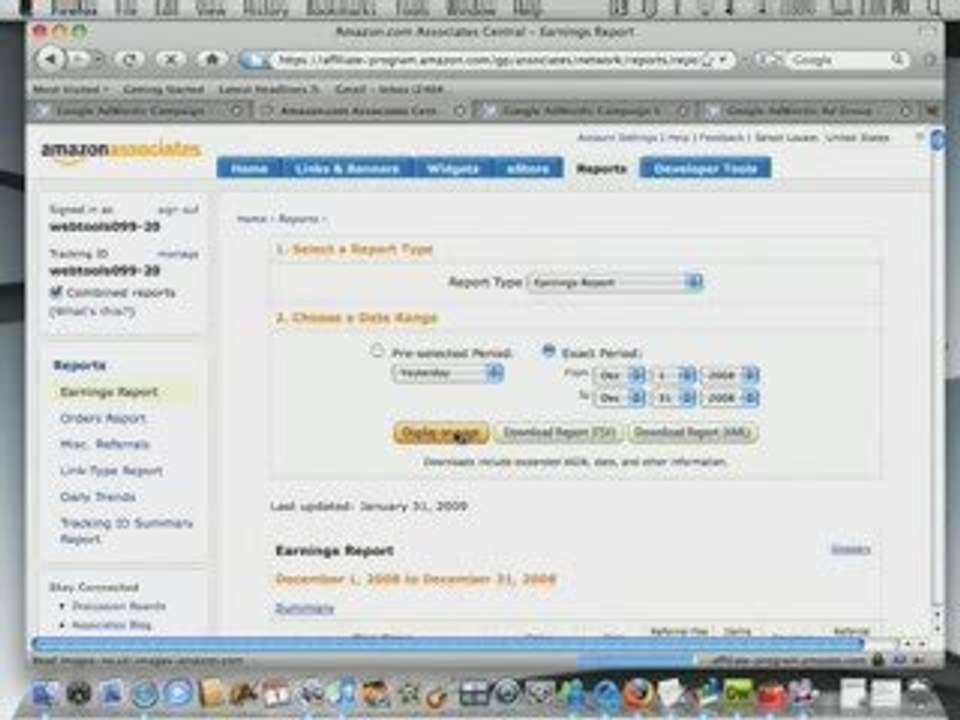Click the Account Settings link
960x720 pixels.
click(617, 138)
